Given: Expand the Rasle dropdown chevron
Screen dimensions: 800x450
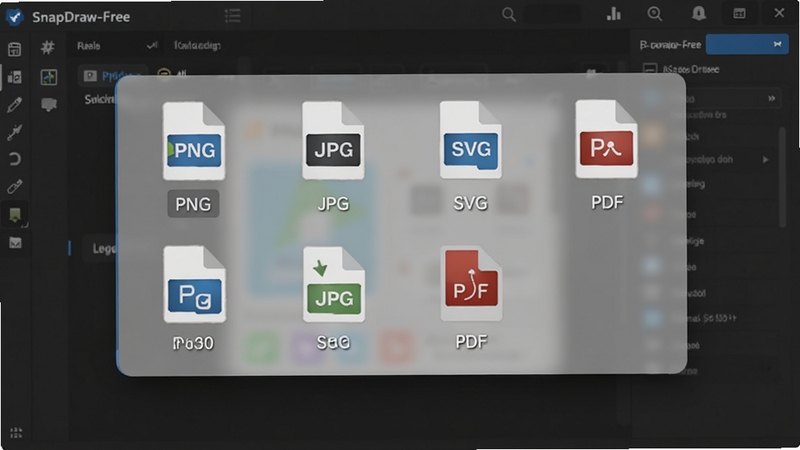Looking at the screenshot, I should pyautogui.click(x=152, y=46).
